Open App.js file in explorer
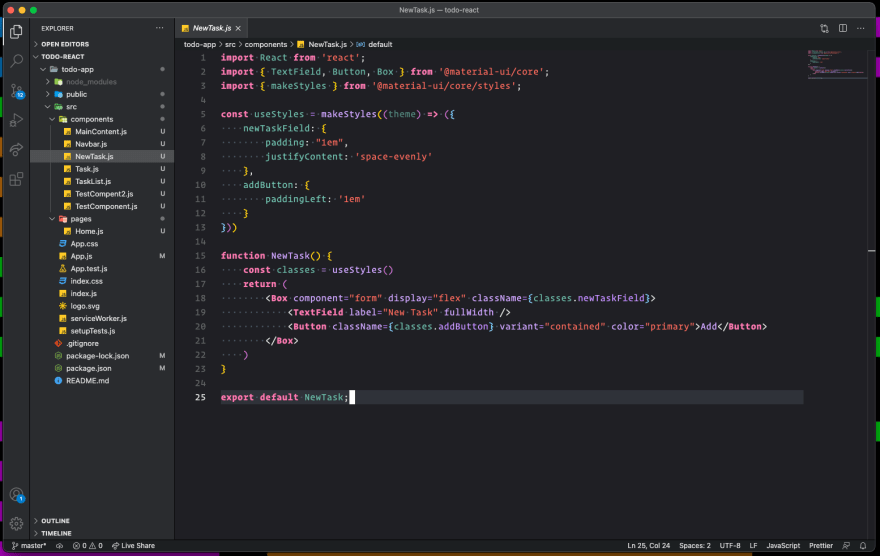The width and height of the screenshot is (880, 556). (102, 256)
